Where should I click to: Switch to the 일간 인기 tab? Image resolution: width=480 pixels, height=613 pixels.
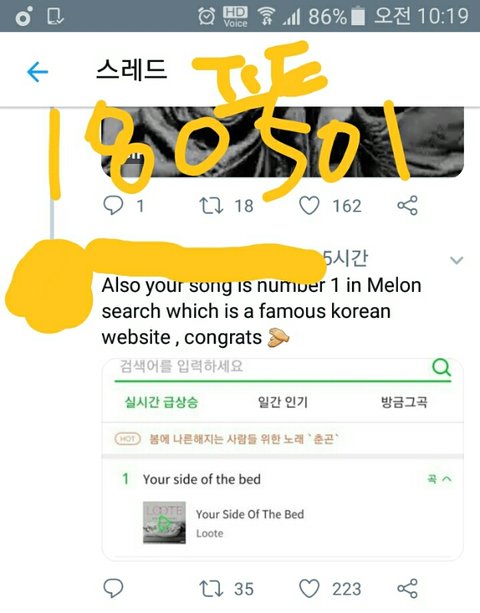click(x=283, y=402)
